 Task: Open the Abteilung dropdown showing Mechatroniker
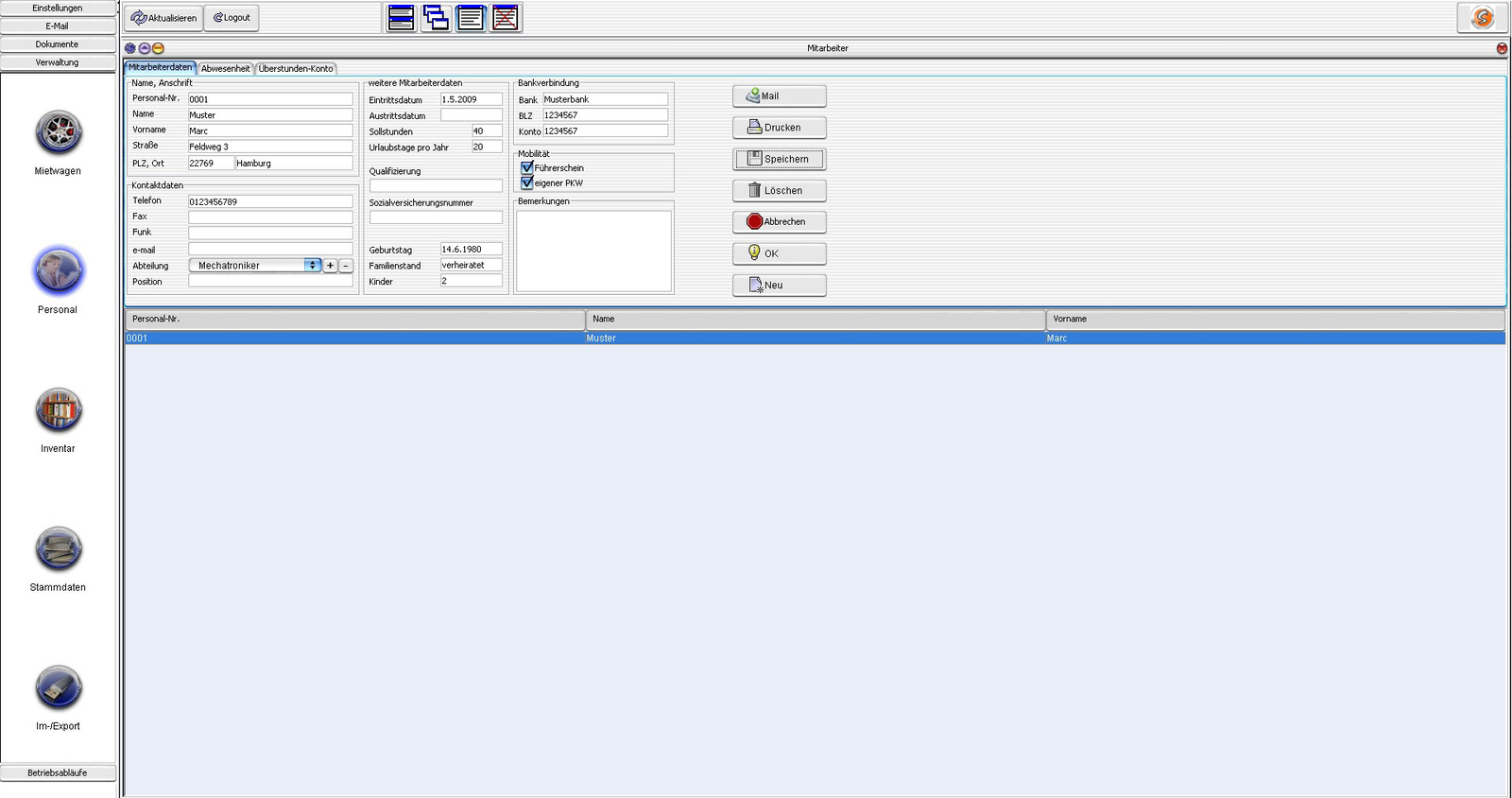(255, 266)
